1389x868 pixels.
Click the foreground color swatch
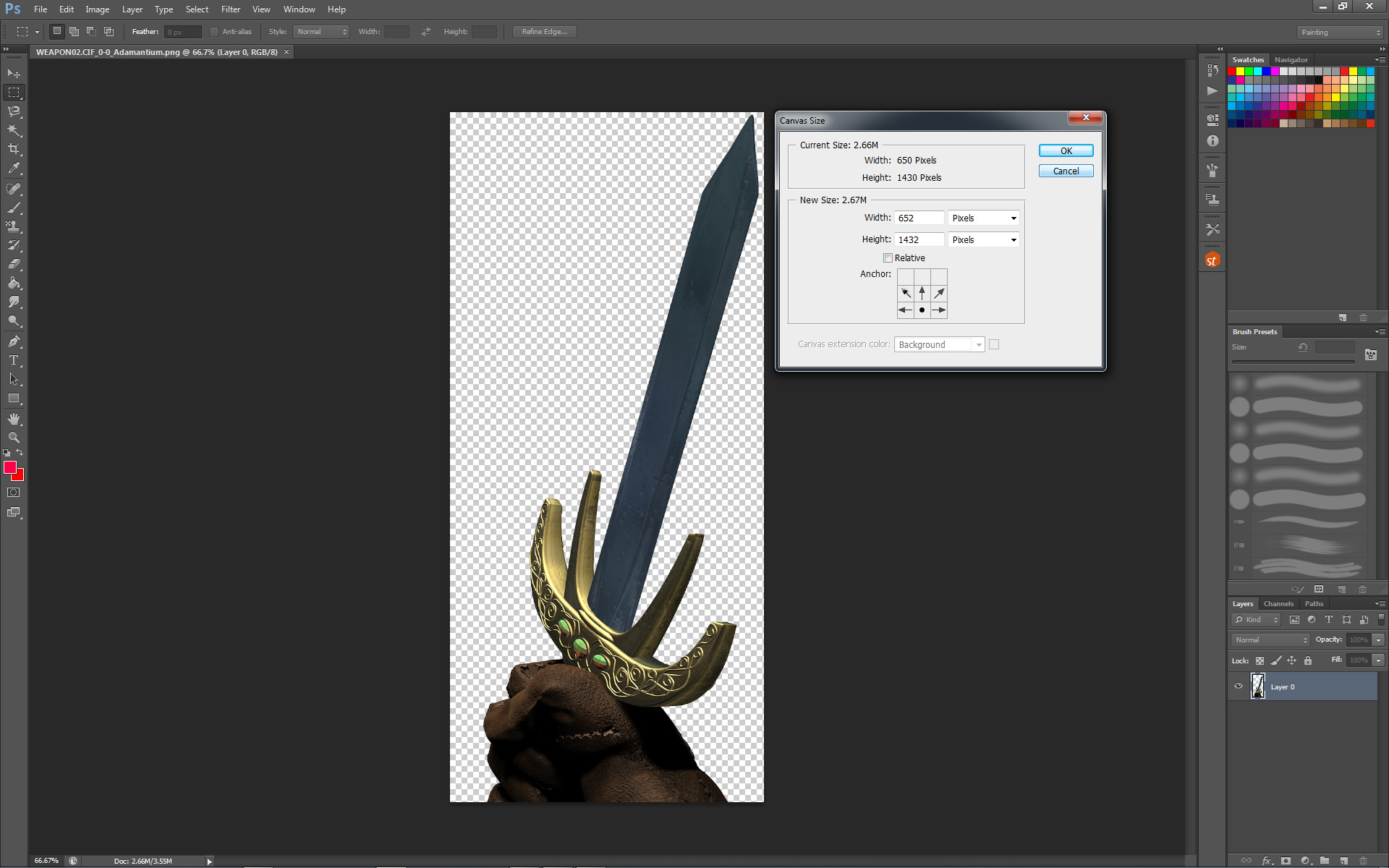click(x=10, y=467)
